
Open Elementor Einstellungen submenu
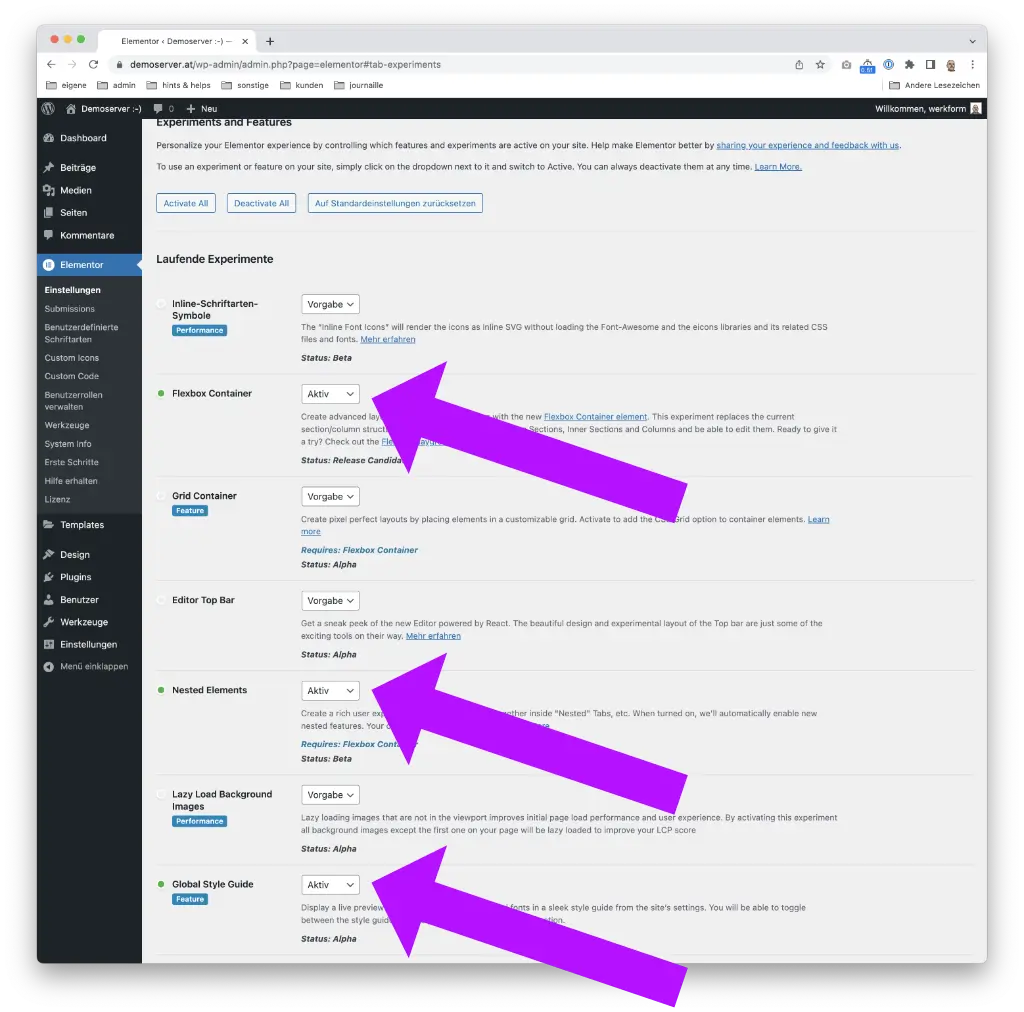72,290
